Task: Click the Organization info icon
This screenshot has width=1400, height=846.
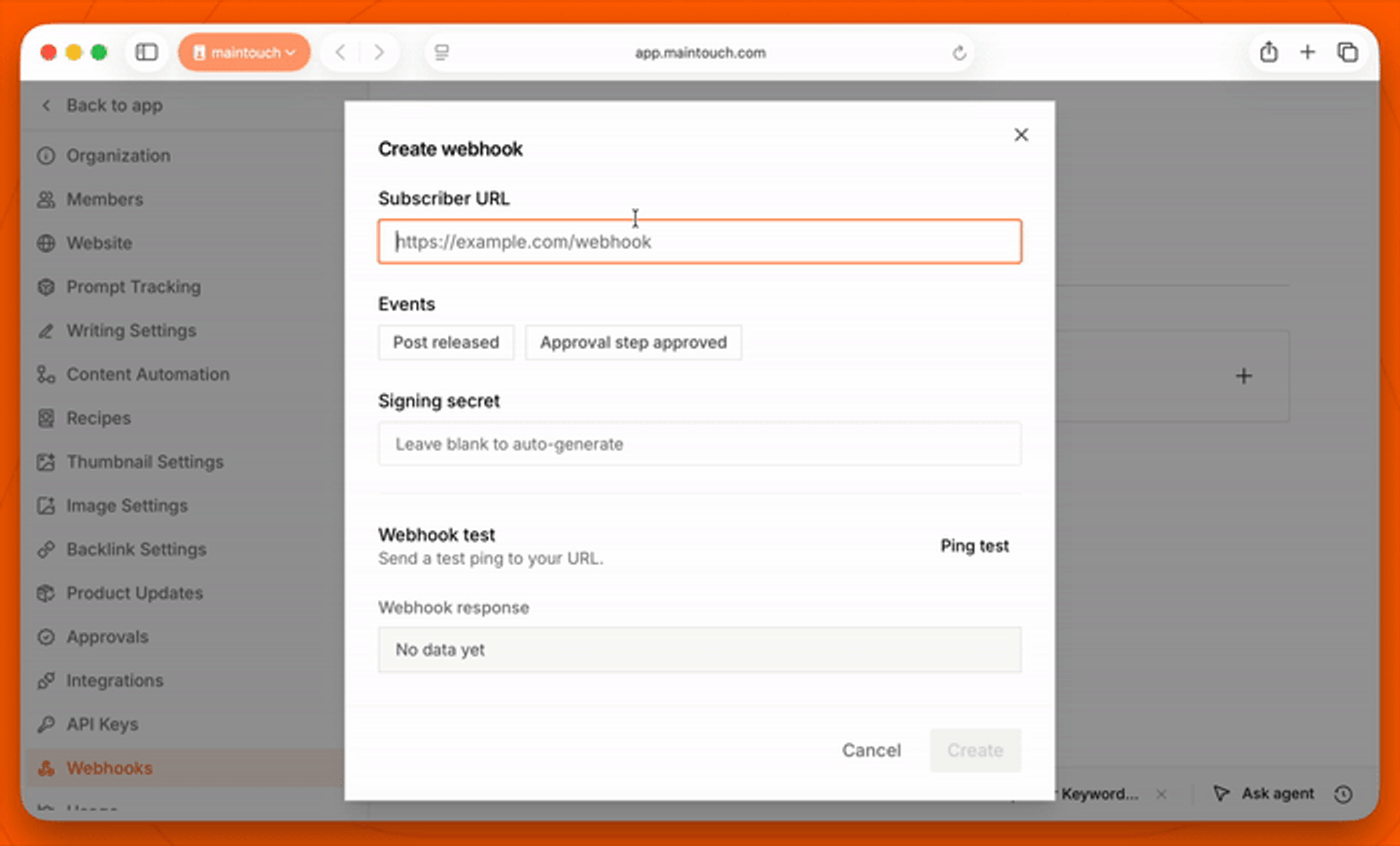Action: coord(46,156)
